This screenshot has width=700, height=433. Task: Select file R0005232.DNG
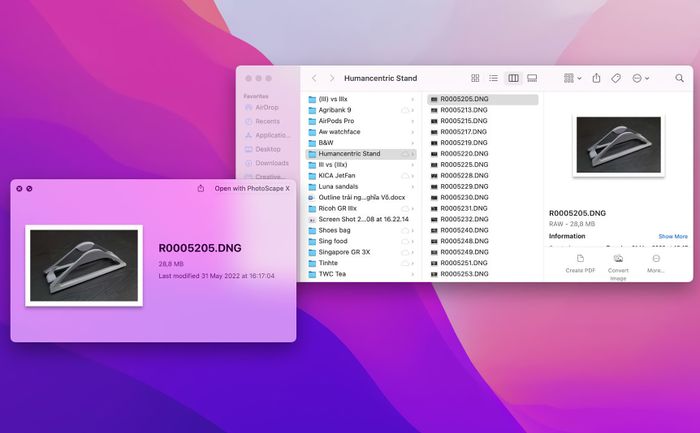pos(483,219)
